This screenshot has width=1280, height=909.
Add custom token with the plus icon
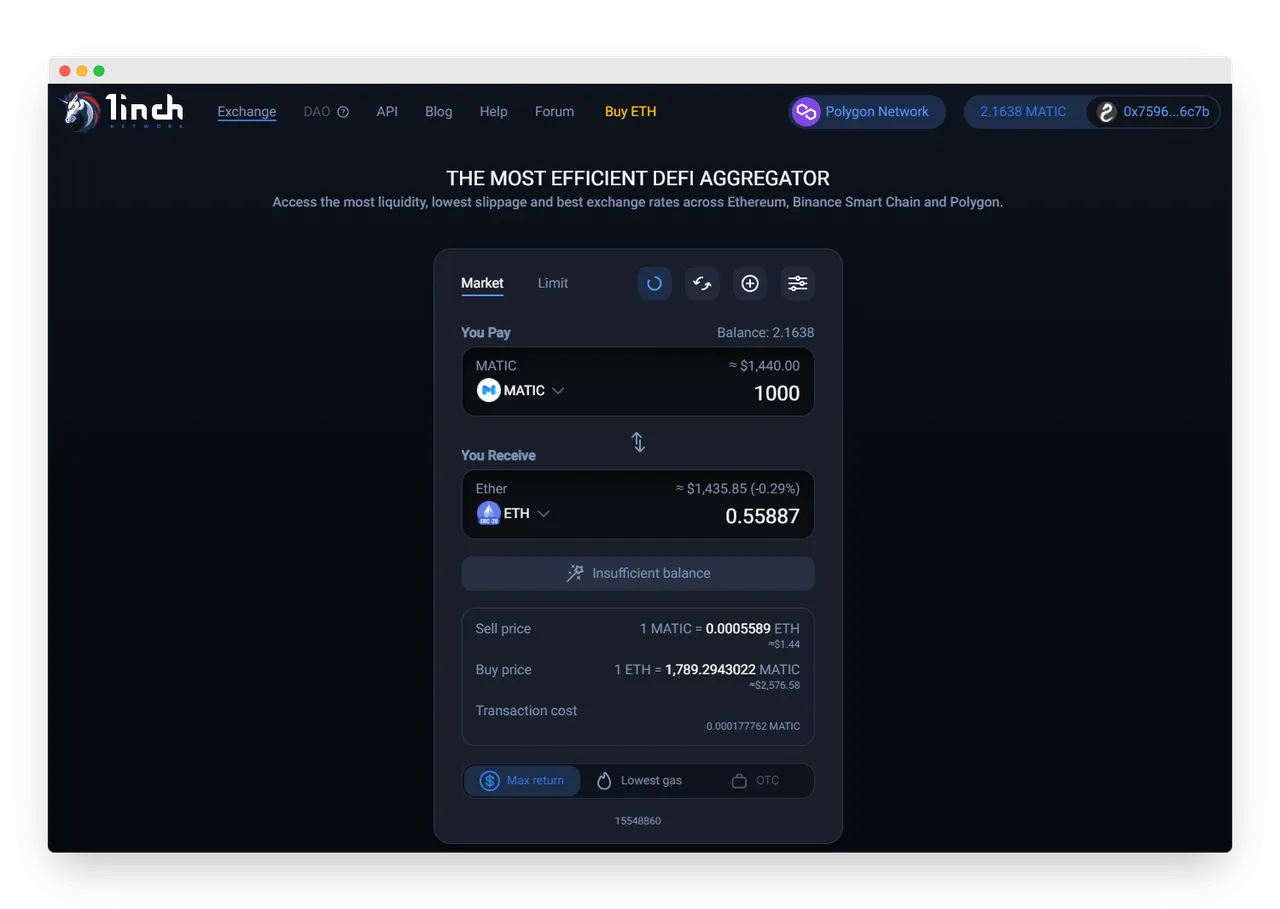tap(750, 283)
